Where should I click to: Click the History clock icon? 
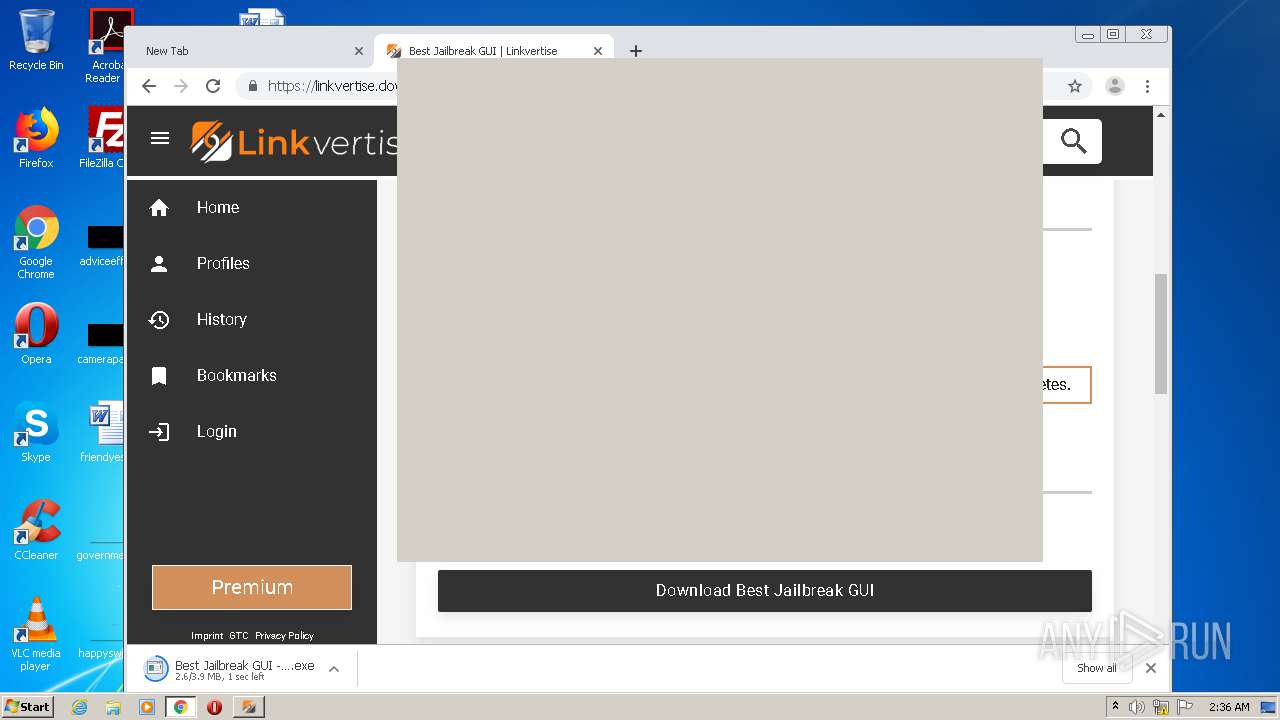159,319
